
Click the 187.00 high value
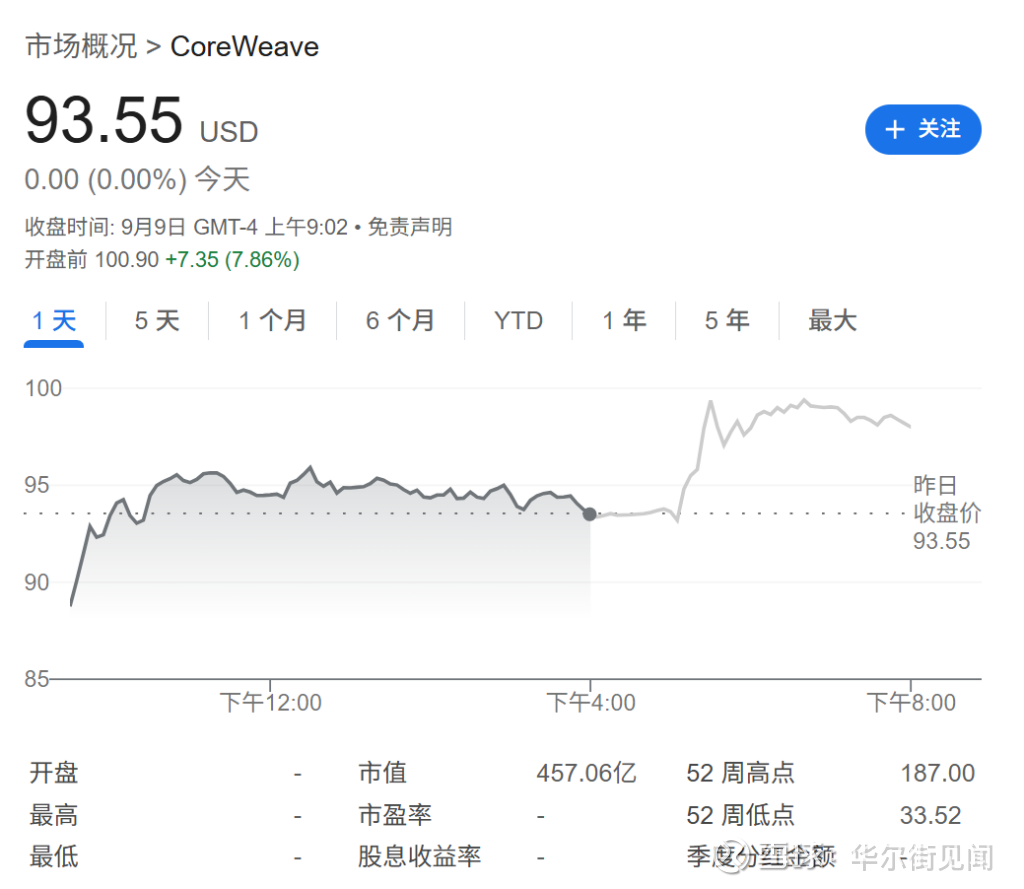[x=937, y=773]
